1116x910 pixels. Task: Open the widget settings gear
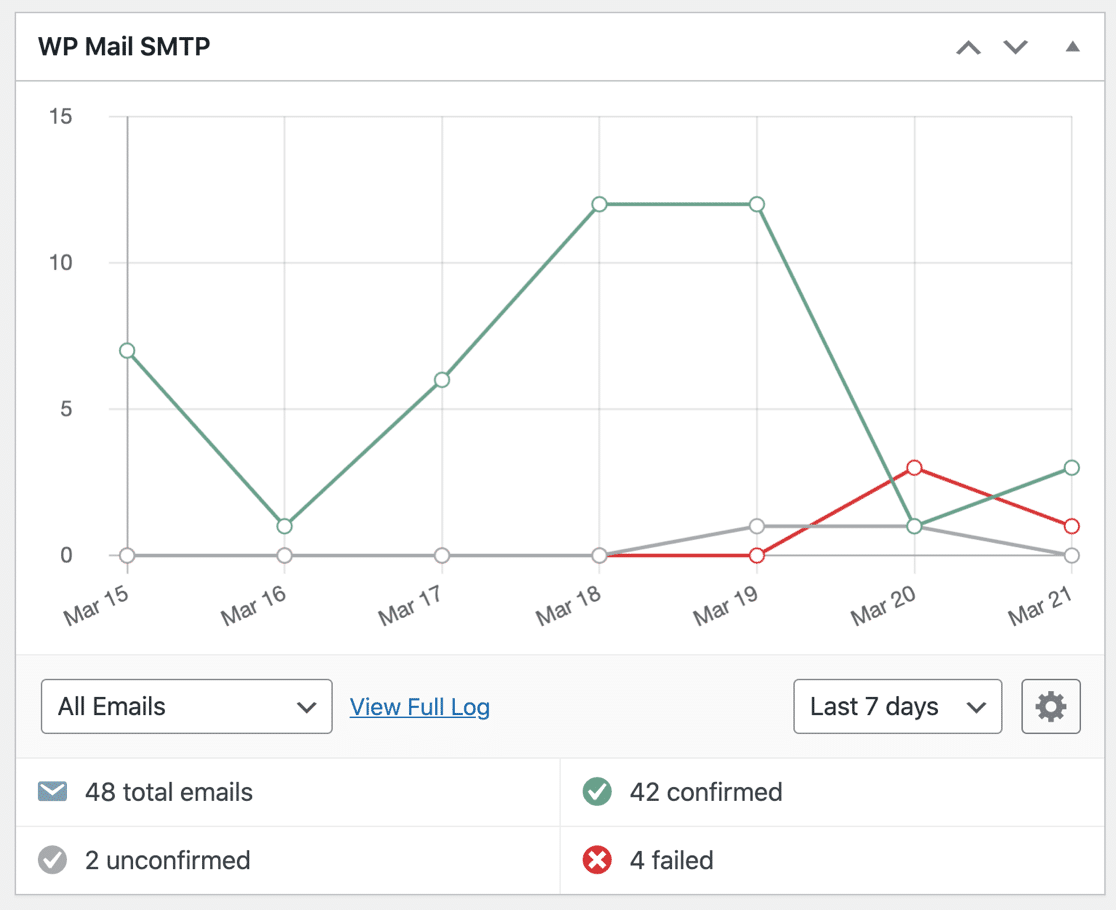(x=1051, y=707)
